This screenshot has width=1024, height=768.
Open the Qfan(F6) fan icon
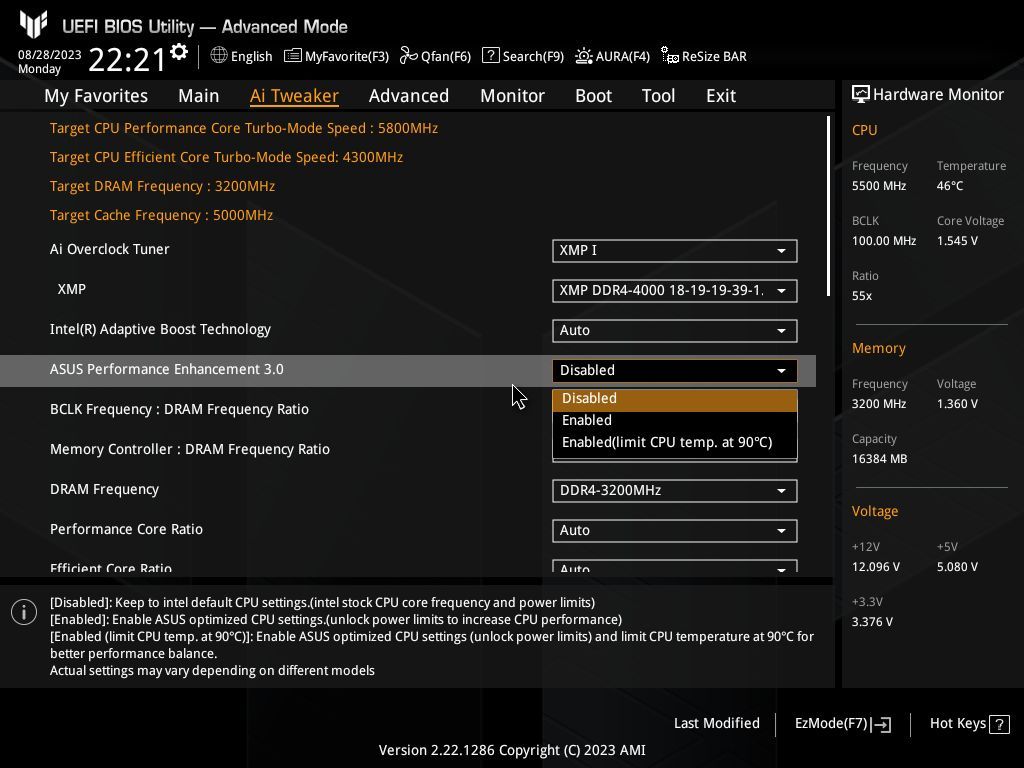click(x=409, y=56)
